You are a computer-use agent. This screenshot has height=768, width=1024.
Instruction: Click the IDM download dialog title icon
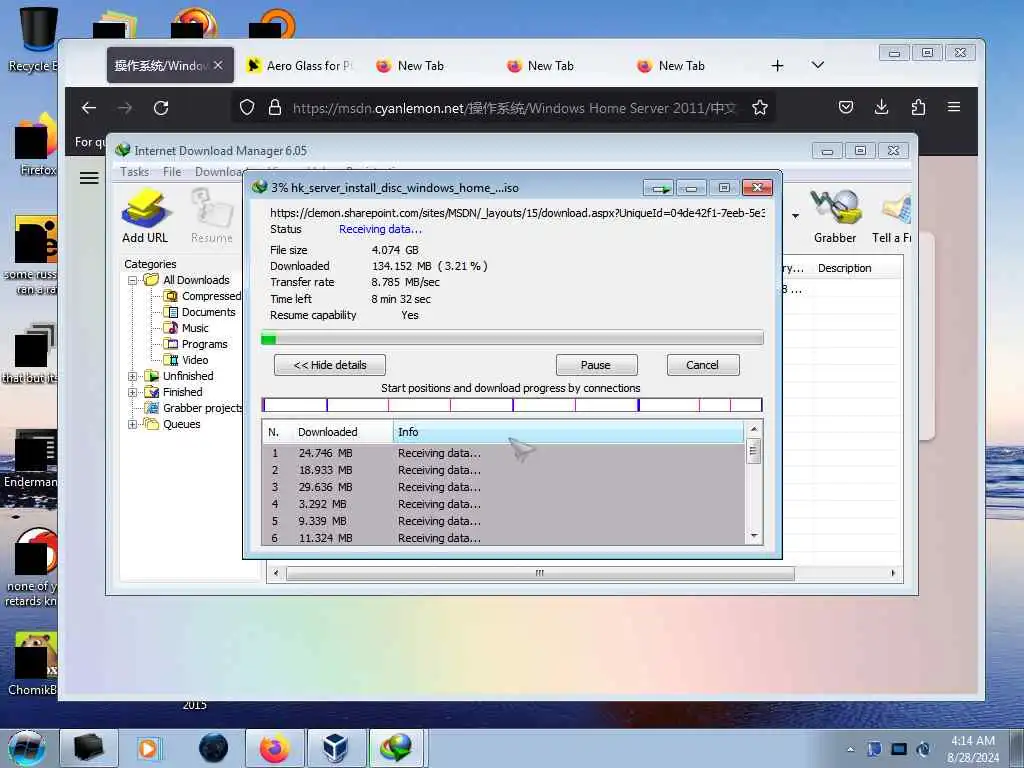[260, 187]
